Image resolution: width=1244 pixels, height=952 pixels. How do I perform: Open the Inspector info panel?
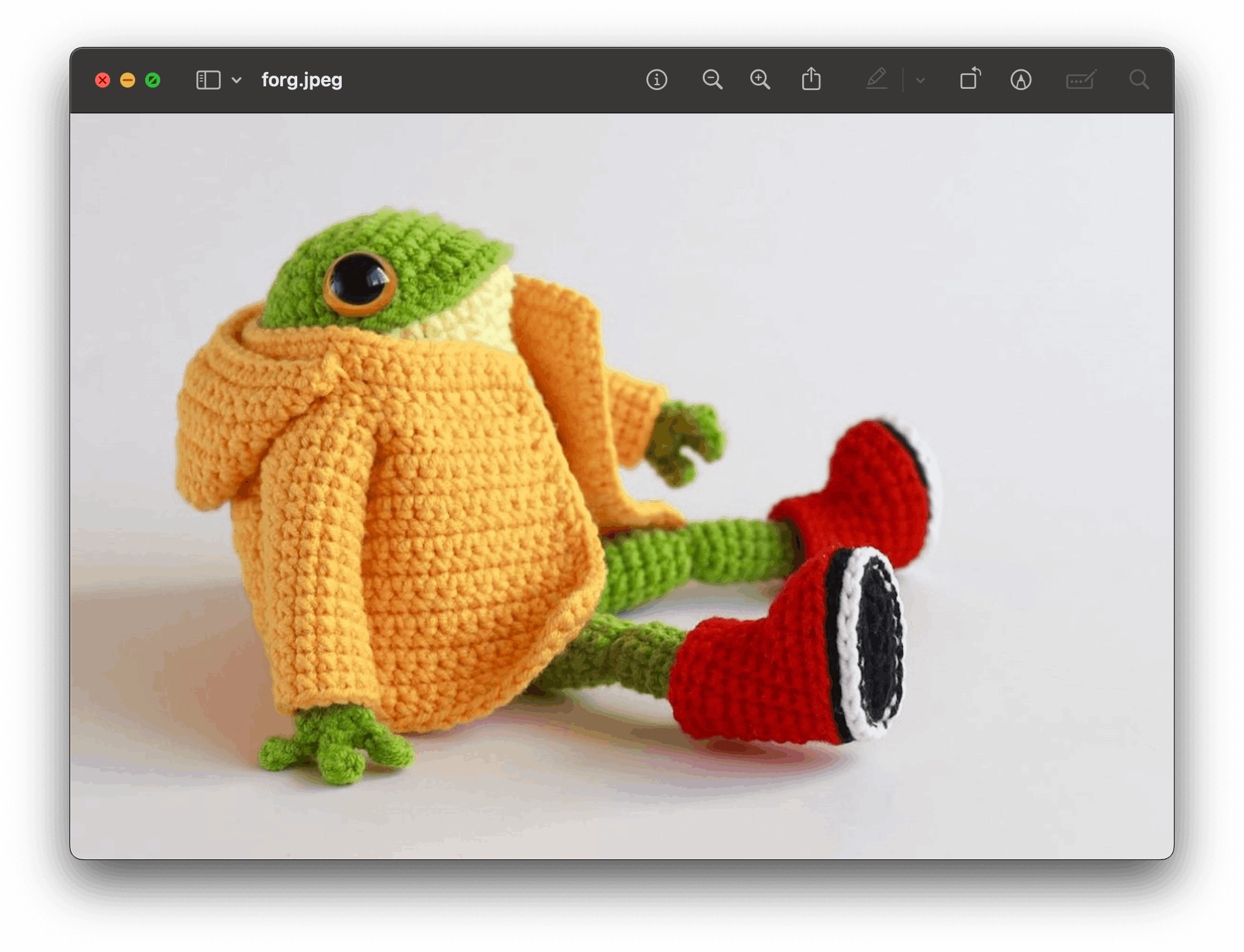tap(656, 80)
